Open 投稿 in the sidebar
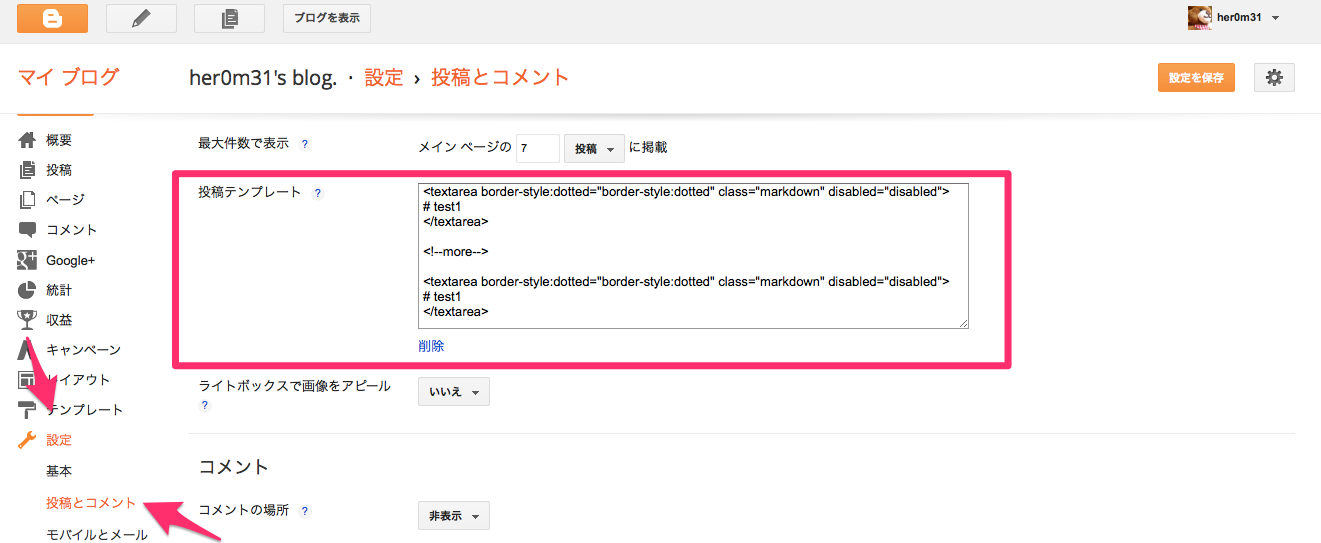Viewport: 1321px width, 543px height. [59, 170]
